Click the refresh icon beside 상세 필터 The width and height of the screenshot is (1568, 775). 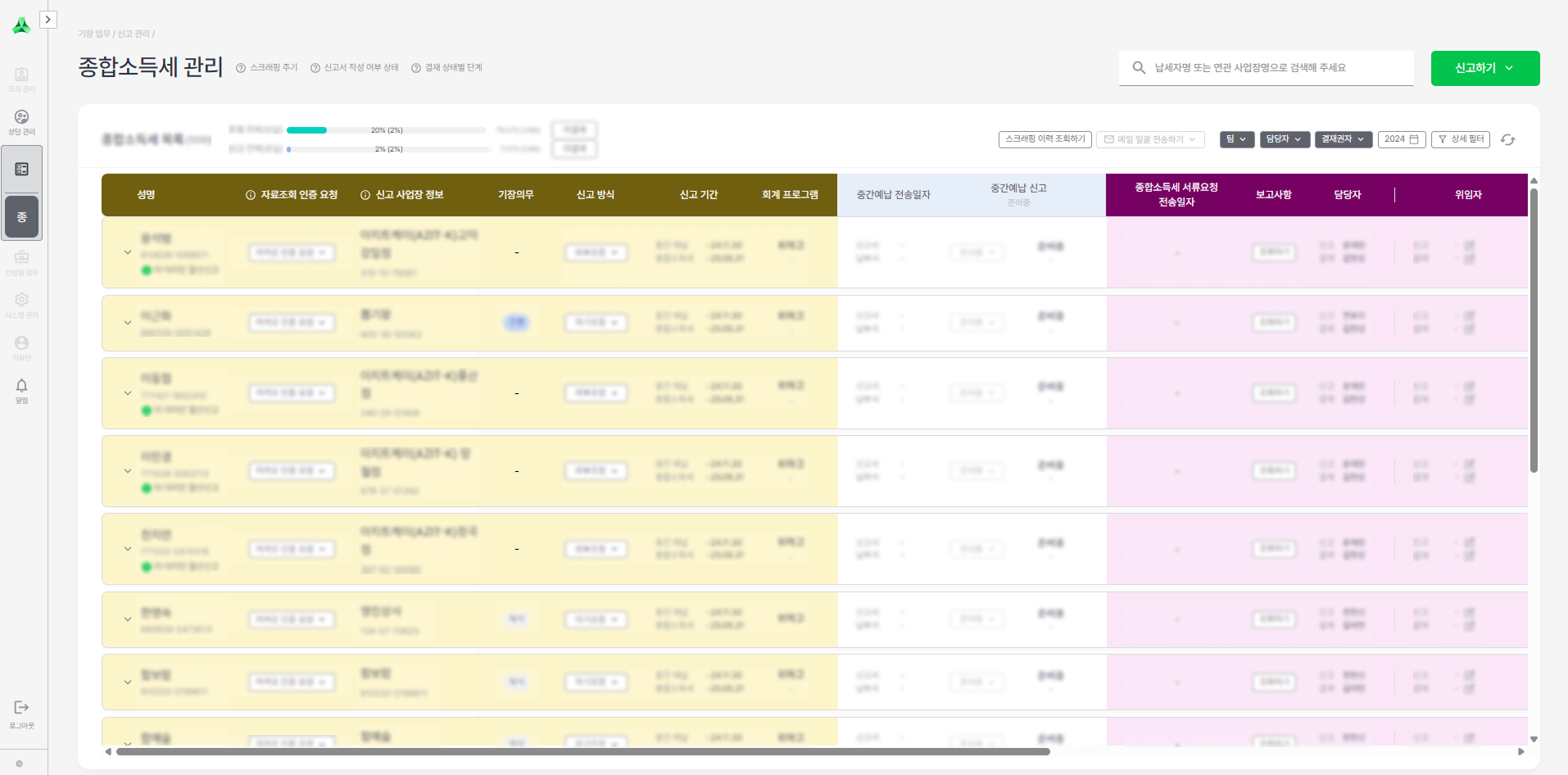(1507, 140)
